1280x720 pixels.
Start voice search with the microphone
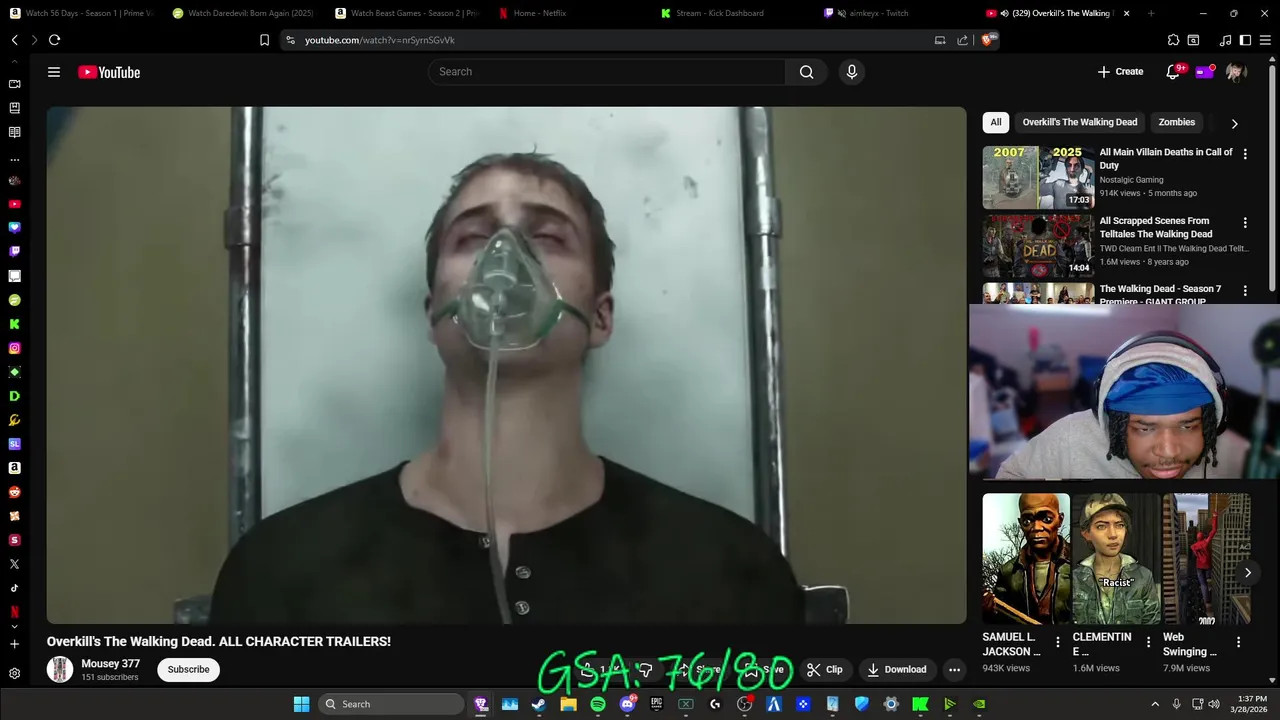[x=852, y=72]
